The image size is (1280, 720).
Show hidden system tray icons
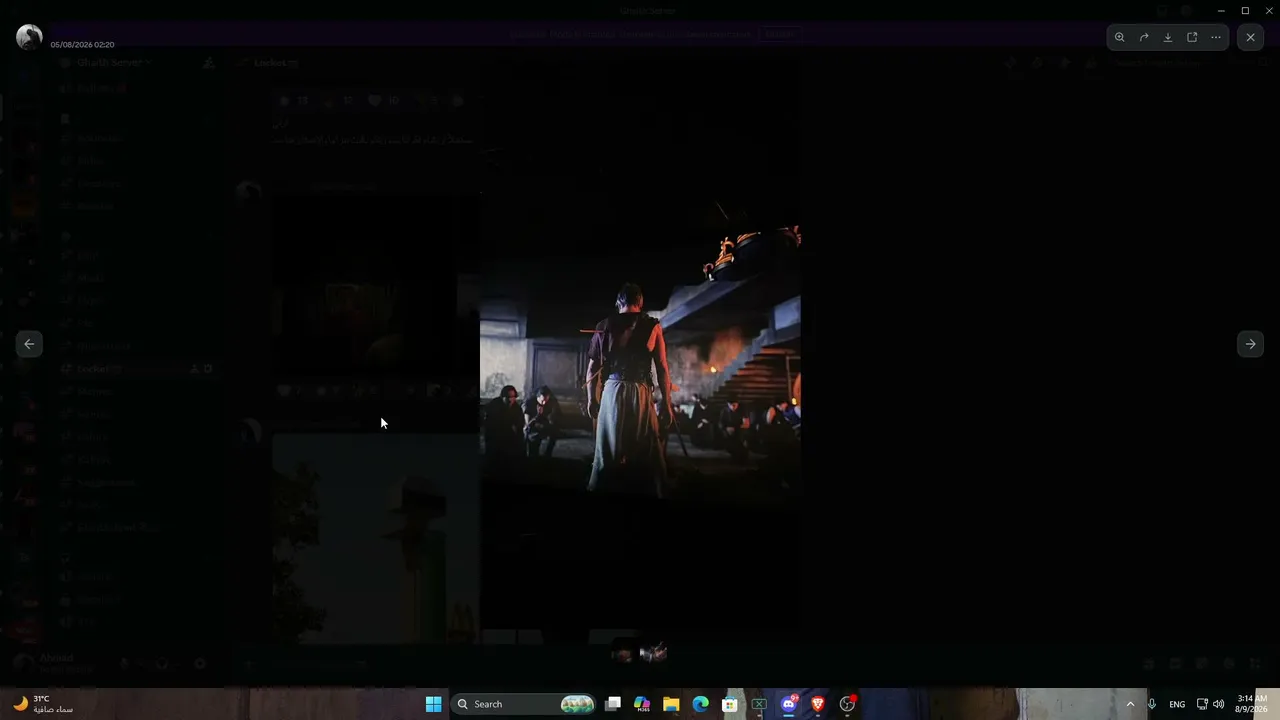1130,704
